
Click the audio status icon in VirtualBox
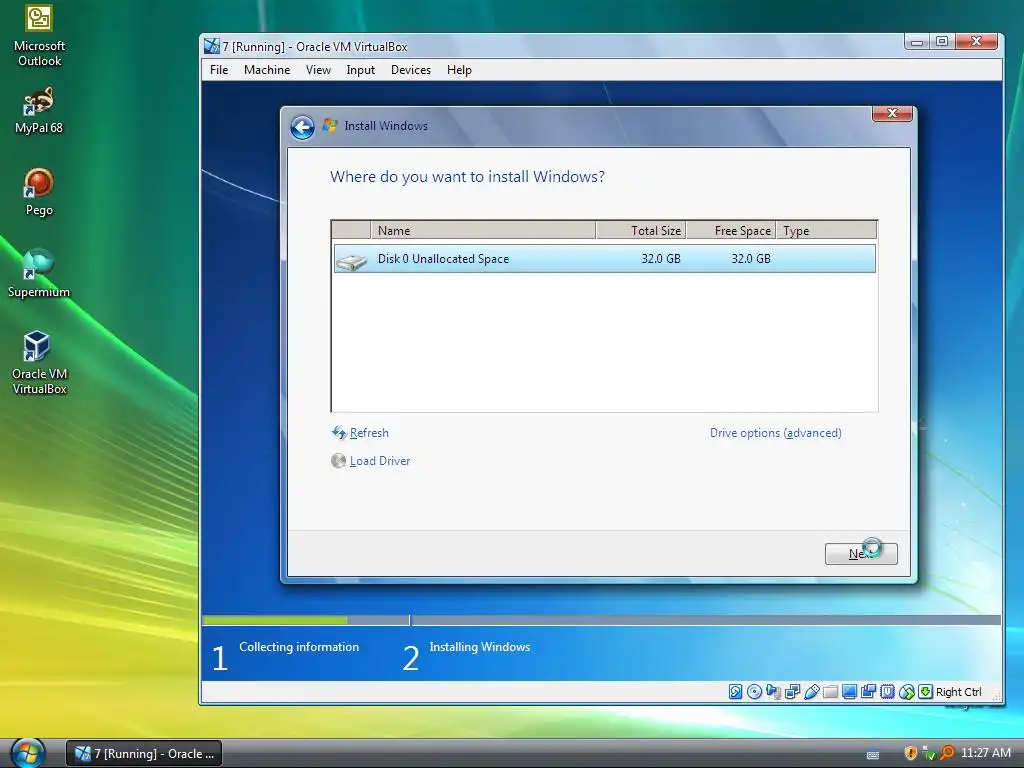click(773, 692)
